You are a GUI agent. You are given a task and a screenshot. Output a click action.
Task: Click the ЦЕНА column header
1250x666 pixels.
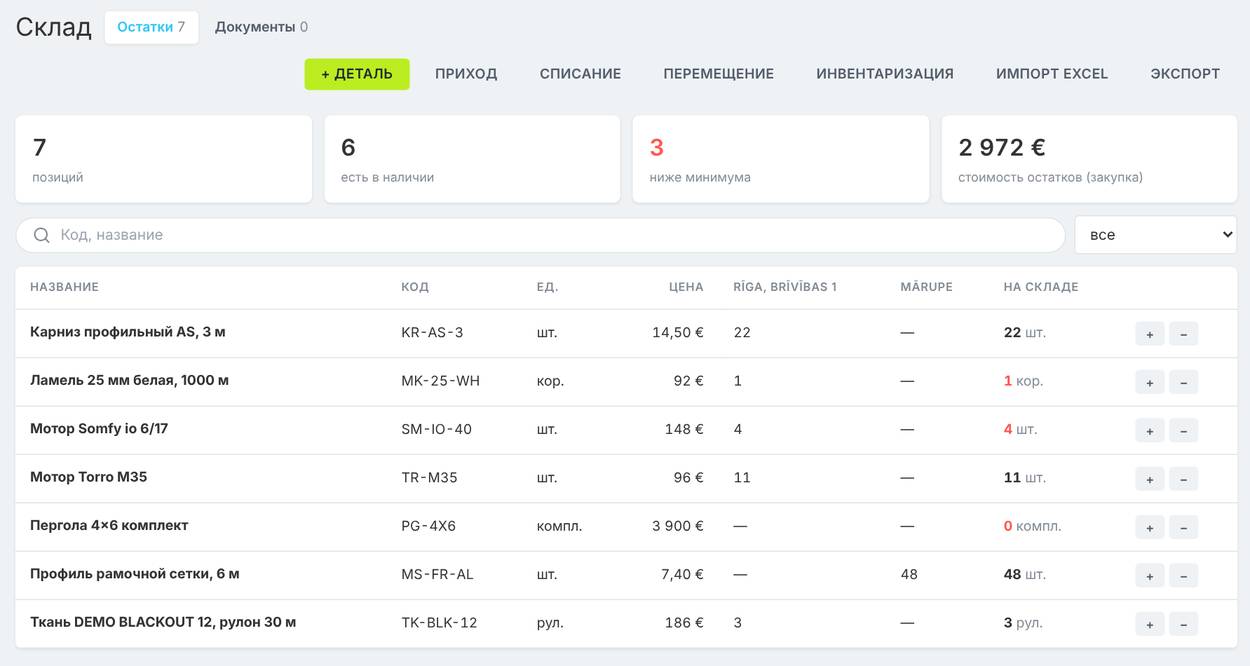686,287
